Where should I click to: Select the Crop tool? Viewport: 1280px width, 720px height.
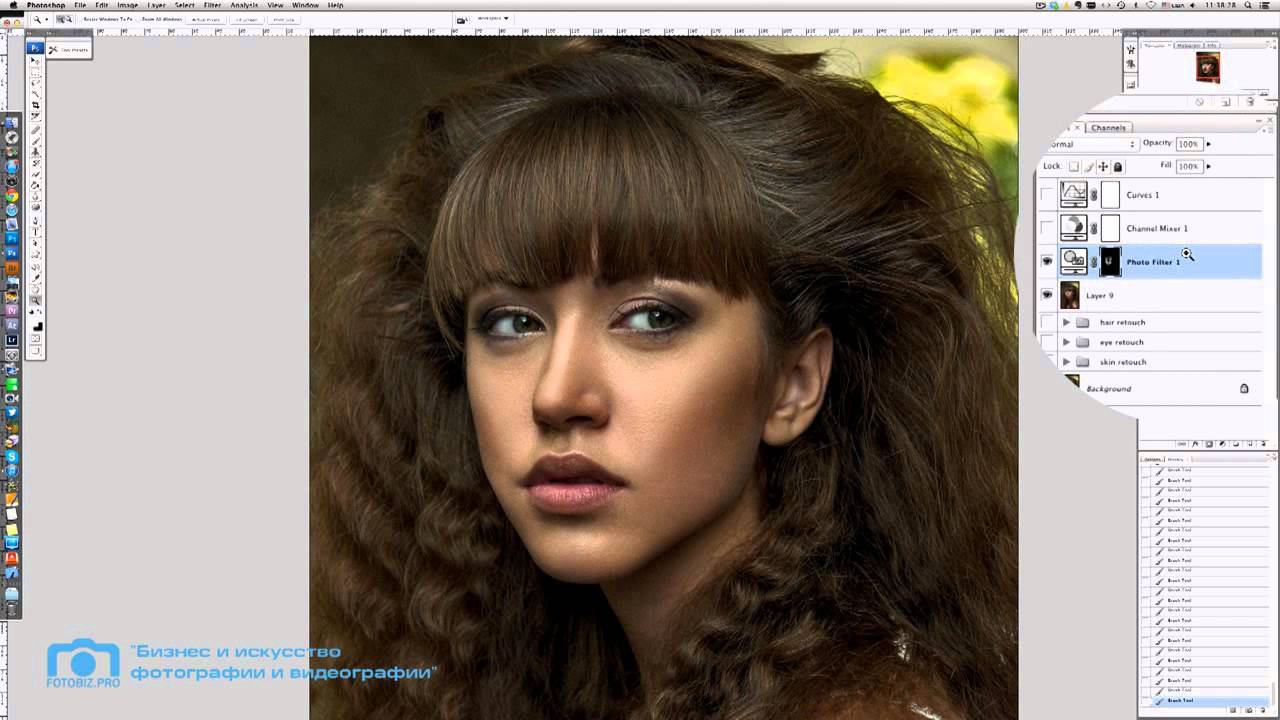tap(36, 105)
